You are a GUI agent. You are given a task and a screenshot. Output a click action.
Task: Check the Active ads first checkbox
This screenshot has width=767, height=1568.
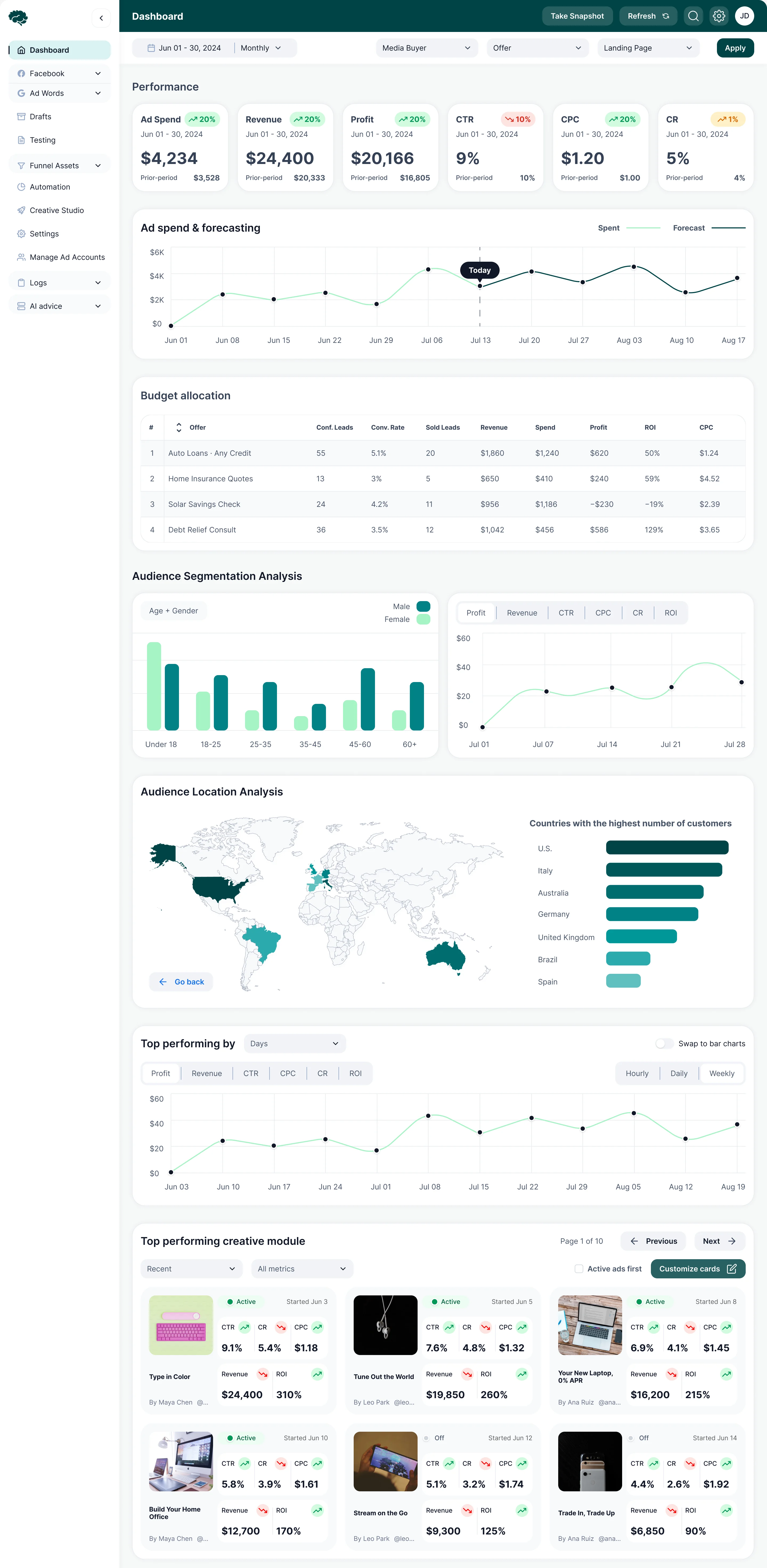coord(579,1269)
